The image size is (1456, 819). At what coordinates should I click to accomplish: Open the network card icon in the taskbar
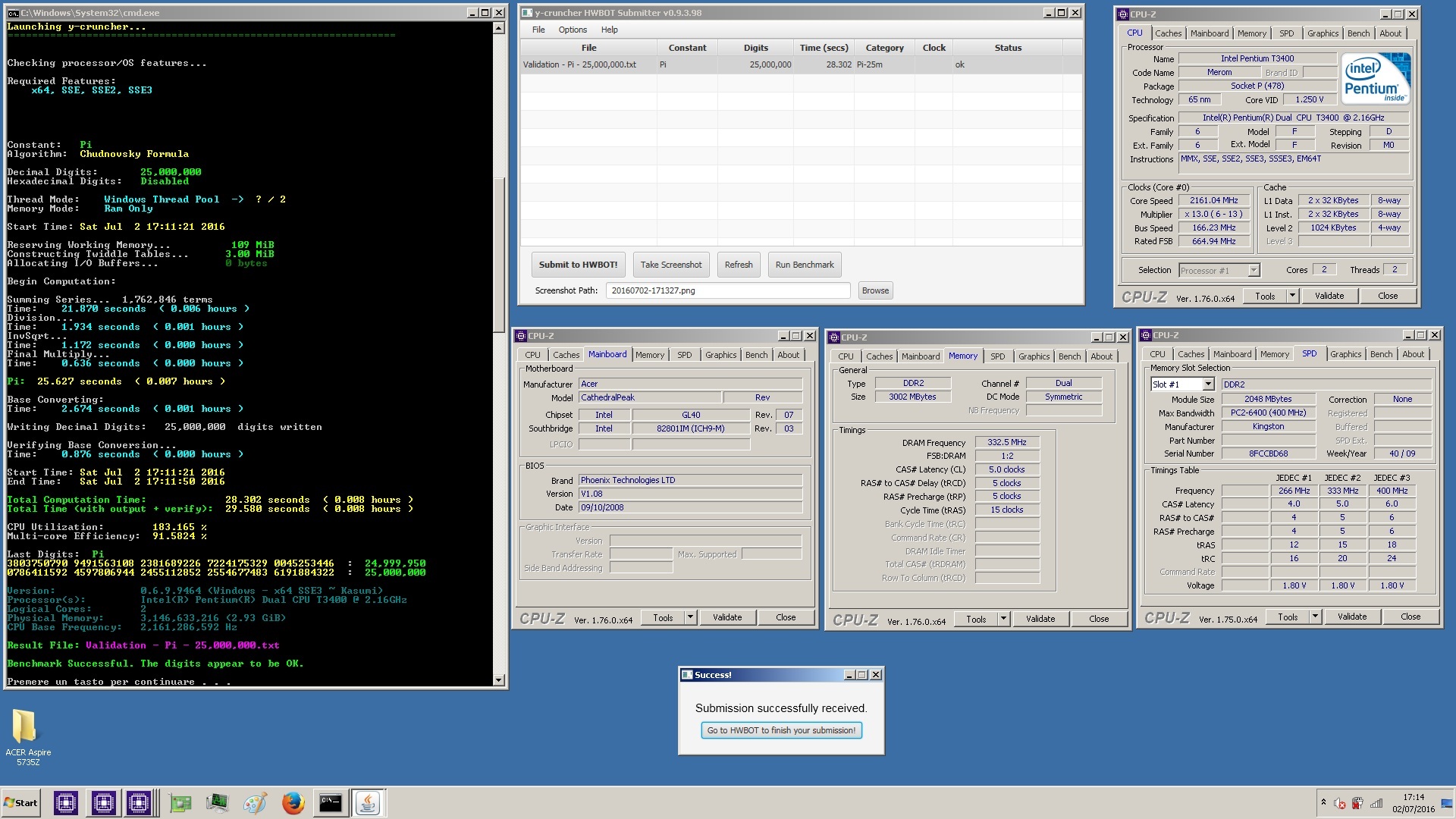[x=180, y=803]
